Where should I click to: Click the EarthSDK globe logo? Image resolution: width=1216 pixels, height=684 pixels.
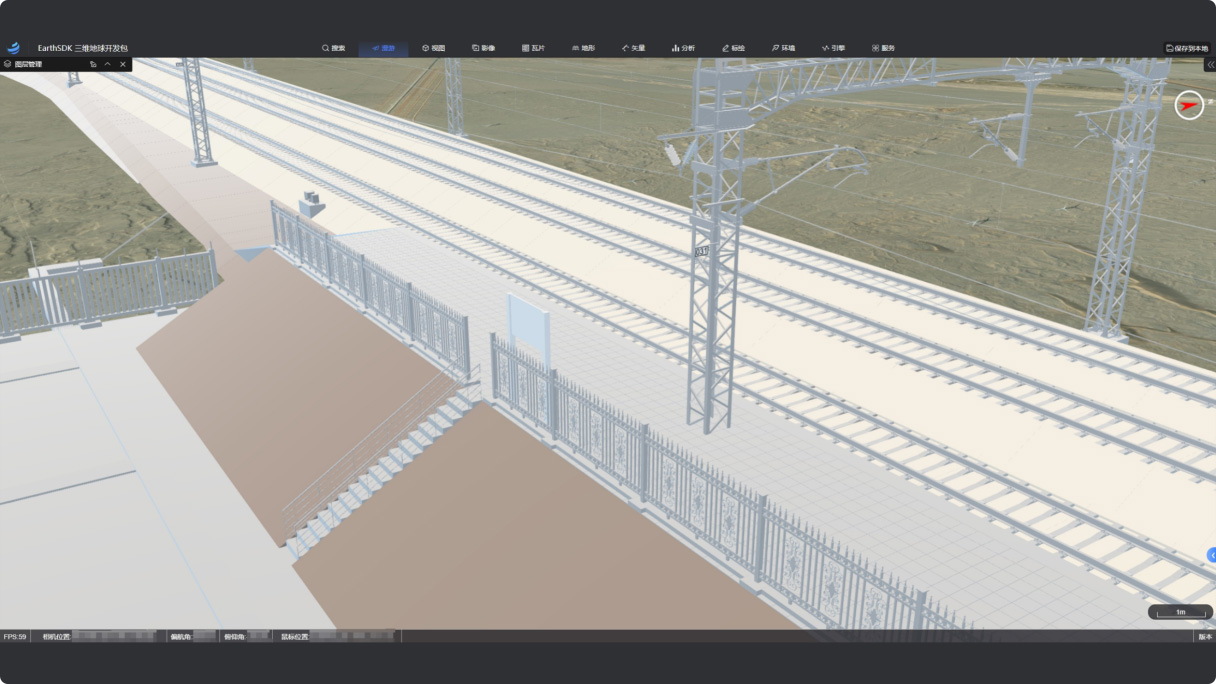[14, 48]
